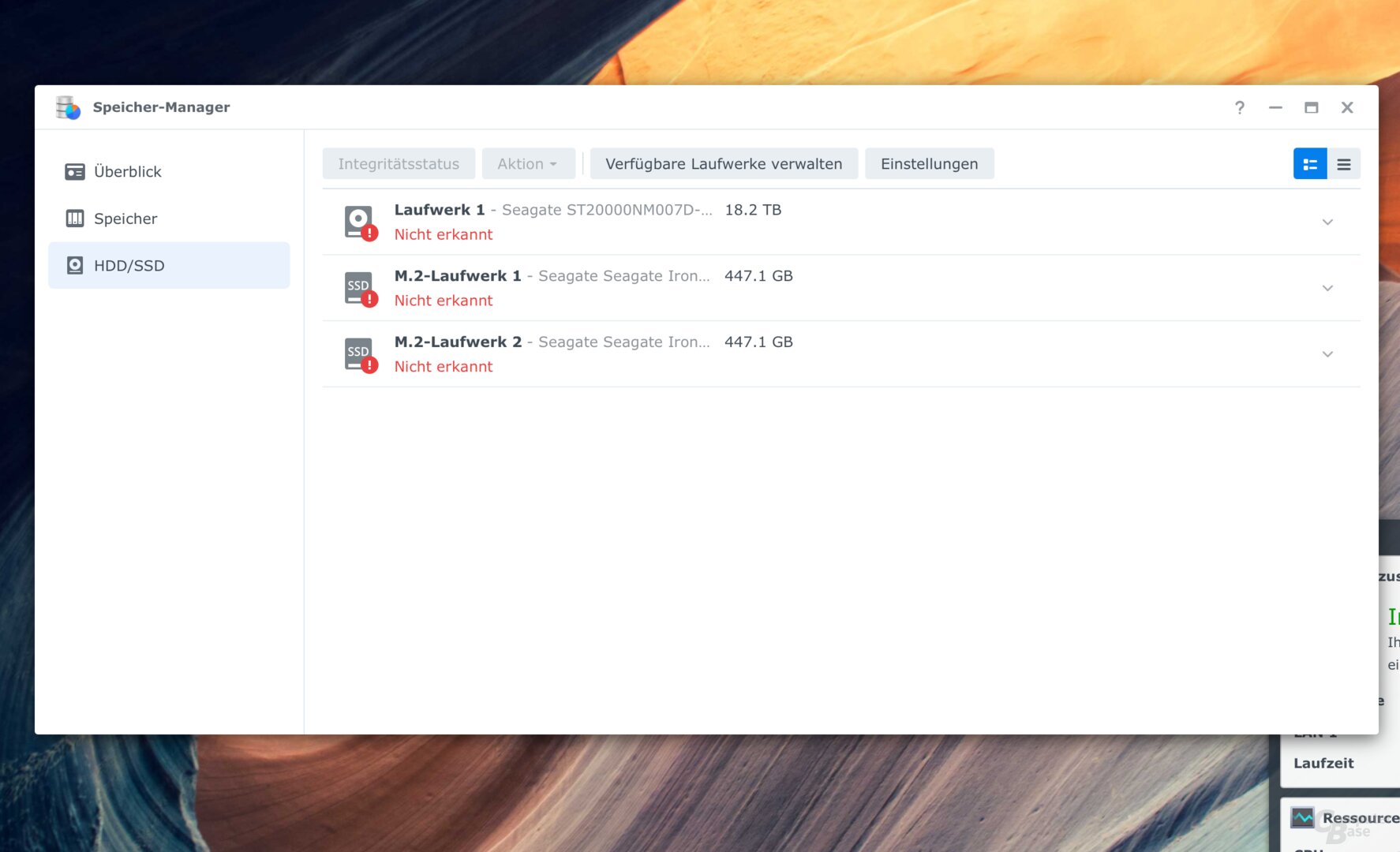Select the HDD/SSD sidebar item

[129, 266]
